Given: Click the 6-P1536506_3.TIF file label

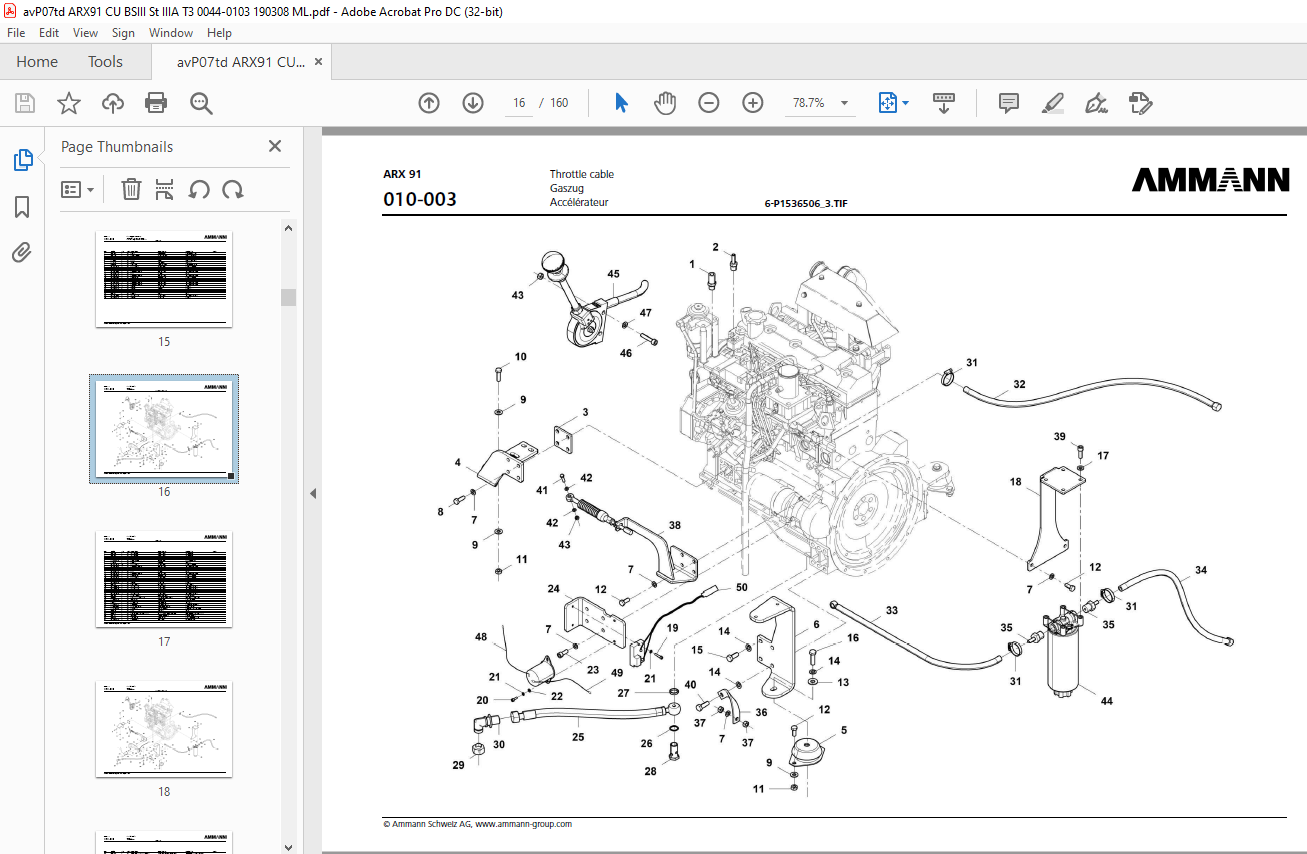Looking at the screenshot, I should coord(806,203).
